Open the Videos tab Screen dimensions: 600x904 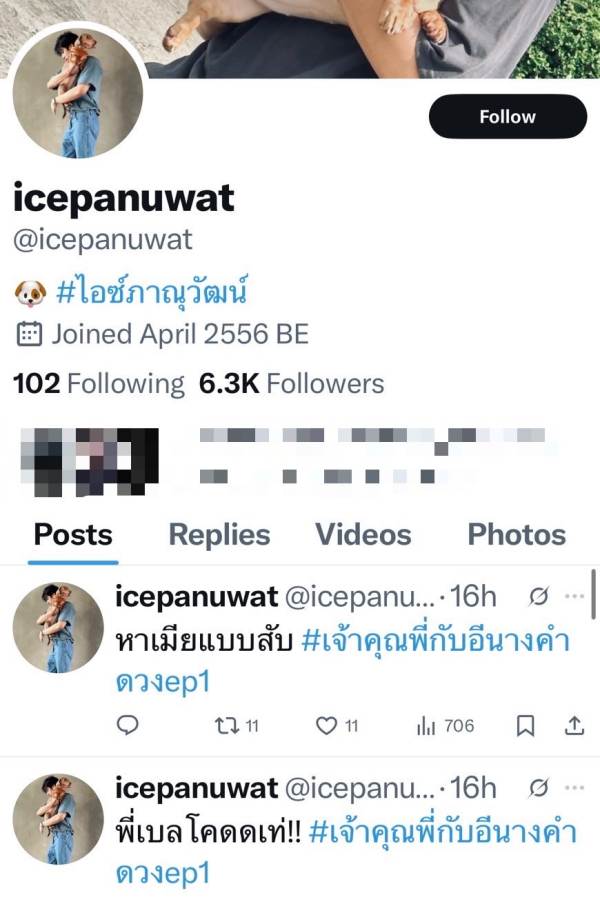[x=363, y=535]
